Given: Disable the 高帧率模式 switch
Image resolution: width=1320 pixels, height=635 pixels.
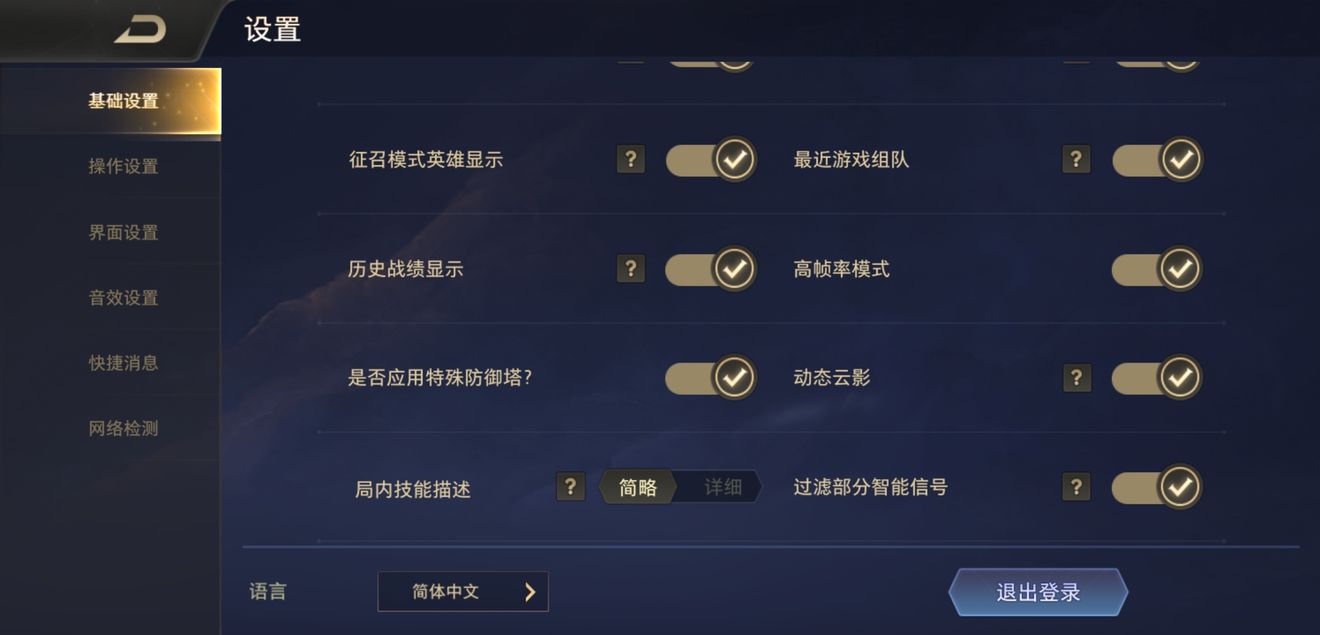Looking at the screenshot, I should [1157, 268].
